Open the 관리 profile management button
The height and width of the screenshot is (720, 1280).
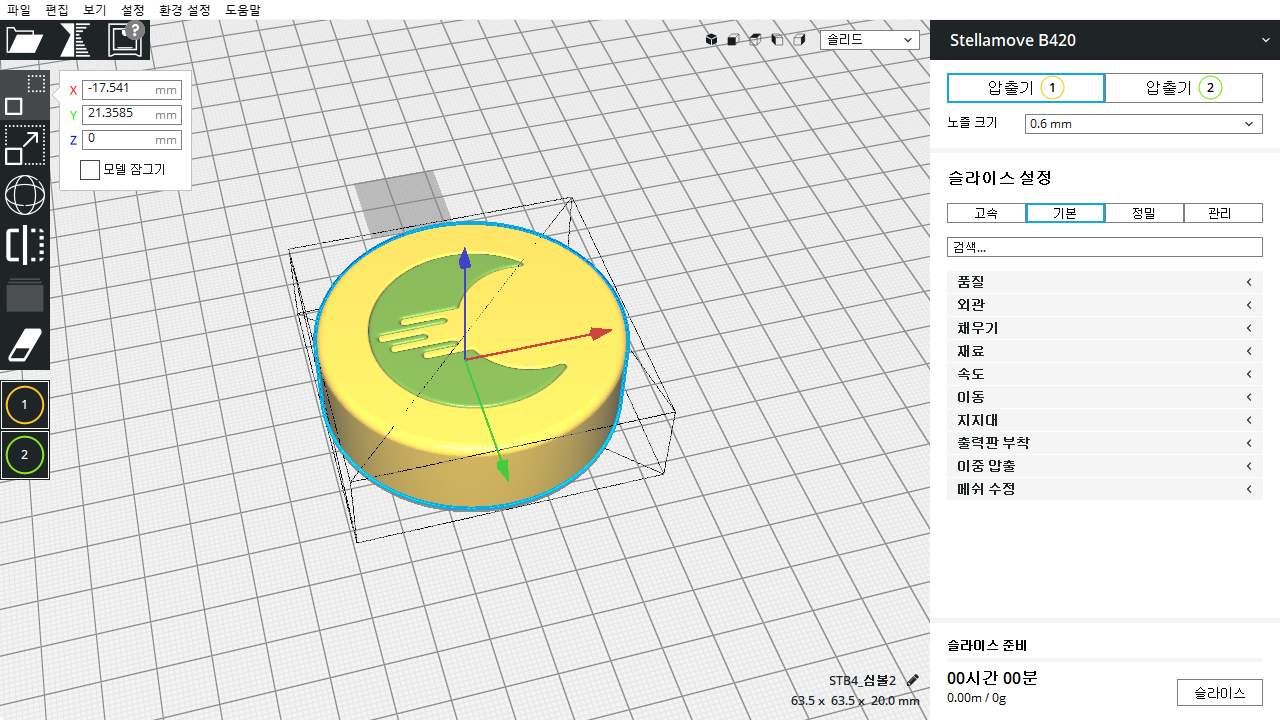1223,213
